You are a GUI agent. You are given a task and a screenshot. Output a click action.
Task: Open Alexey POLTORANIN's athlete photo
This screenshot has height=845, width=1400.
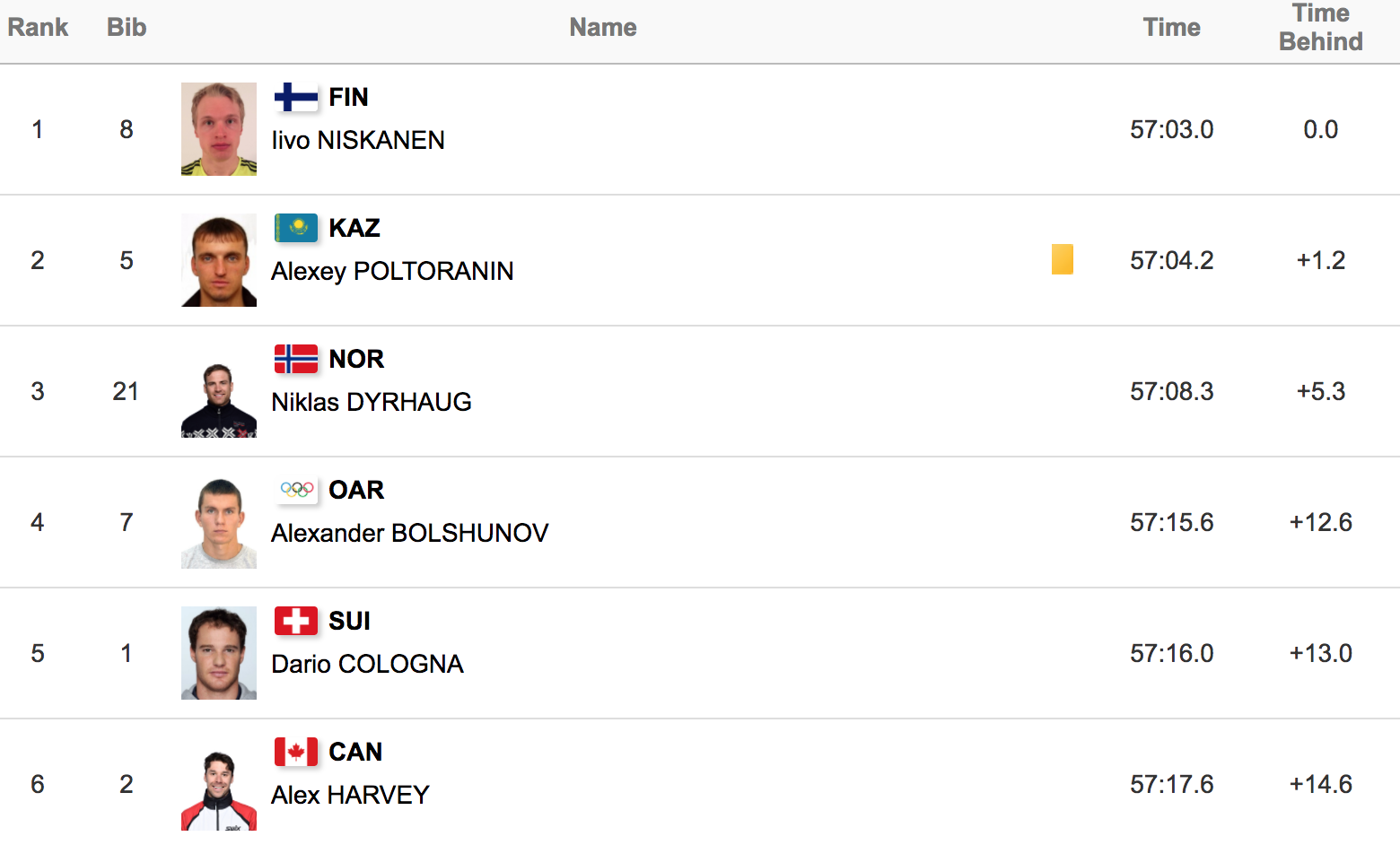click(219, 260)
